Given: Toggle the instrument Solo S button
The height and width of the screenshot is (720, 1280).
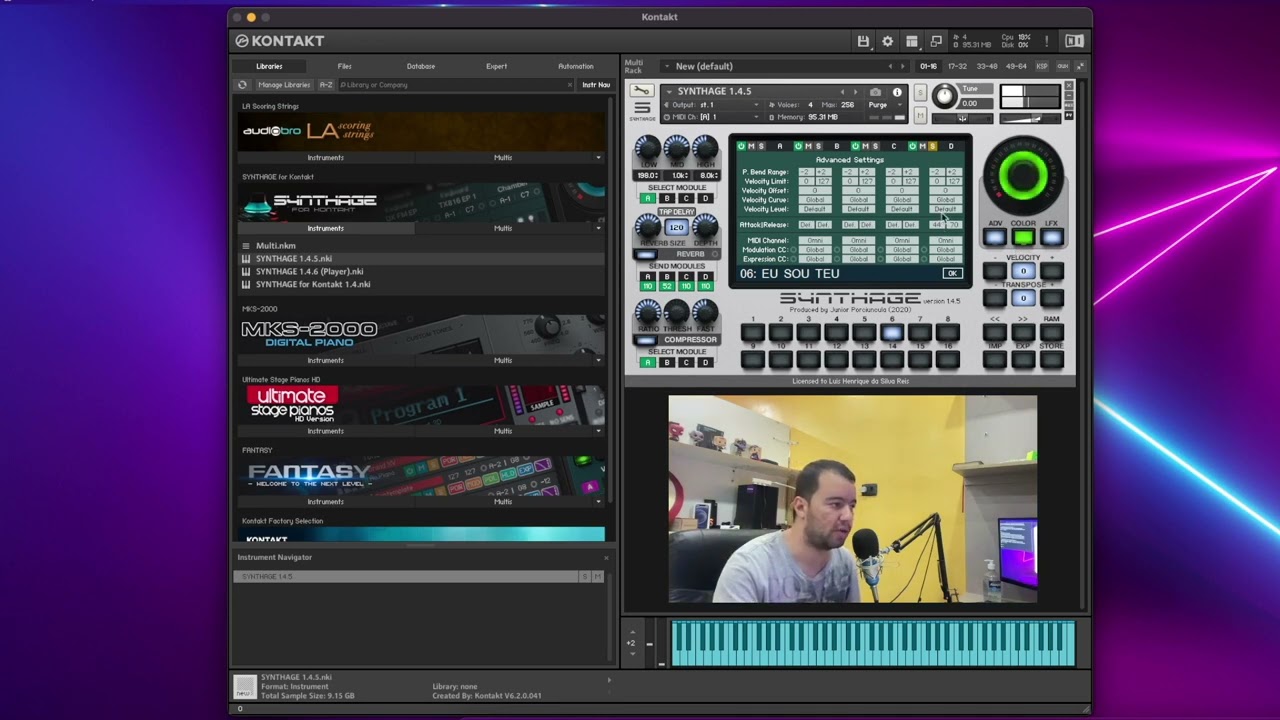Looking at the screenshot, I should 921,93.
